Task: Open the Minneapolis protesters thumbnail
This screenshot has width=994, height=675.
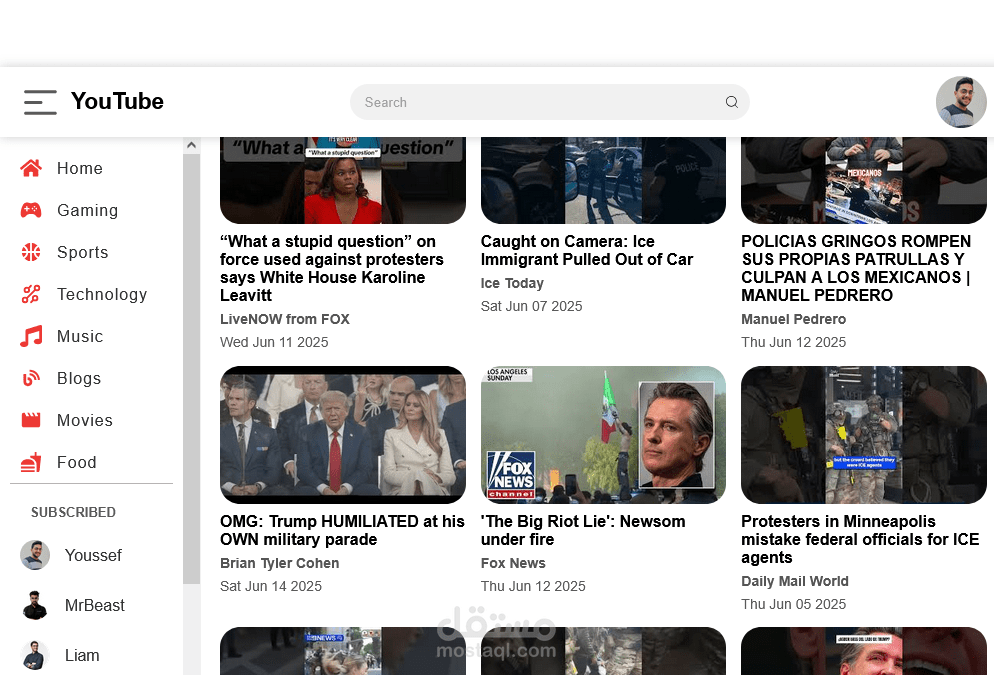Action: (864, 435)
